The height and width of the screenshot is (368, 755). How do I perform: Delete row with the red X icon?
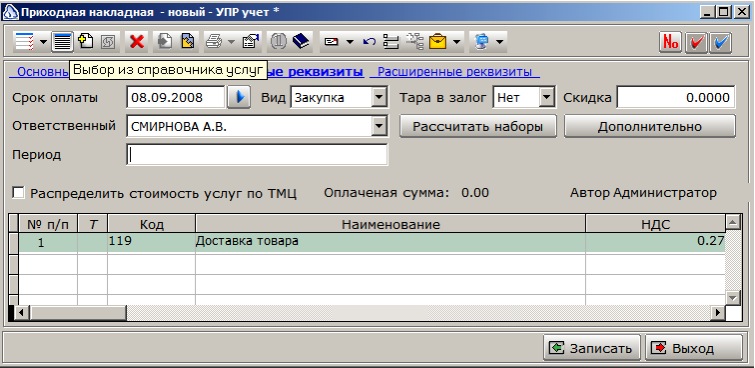pyautogui.click(x=137, y=42)
